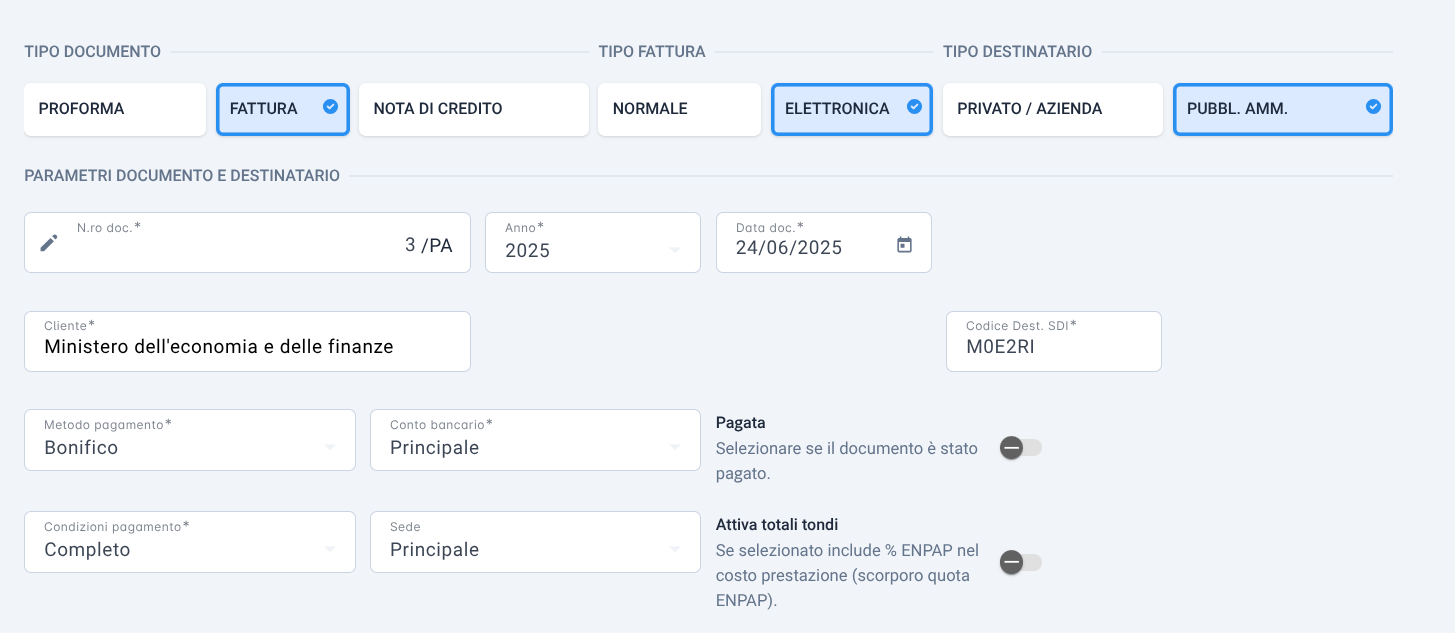
Task: Enable Attiva totali tondi switch
Action: (x=1021, y=563)
